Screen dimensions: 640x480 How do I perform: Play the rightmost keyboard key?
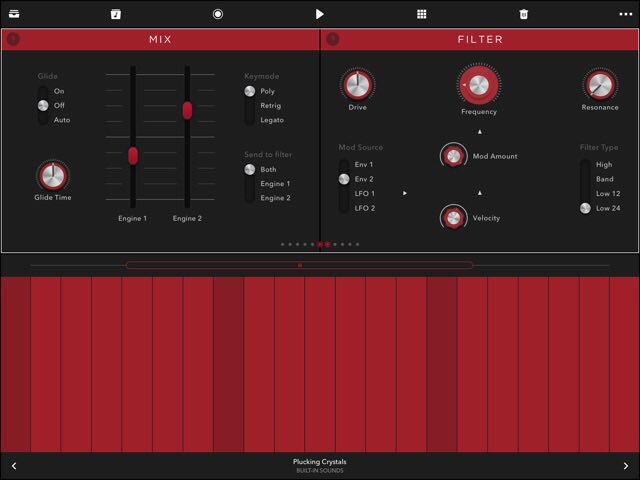point(624,364)
